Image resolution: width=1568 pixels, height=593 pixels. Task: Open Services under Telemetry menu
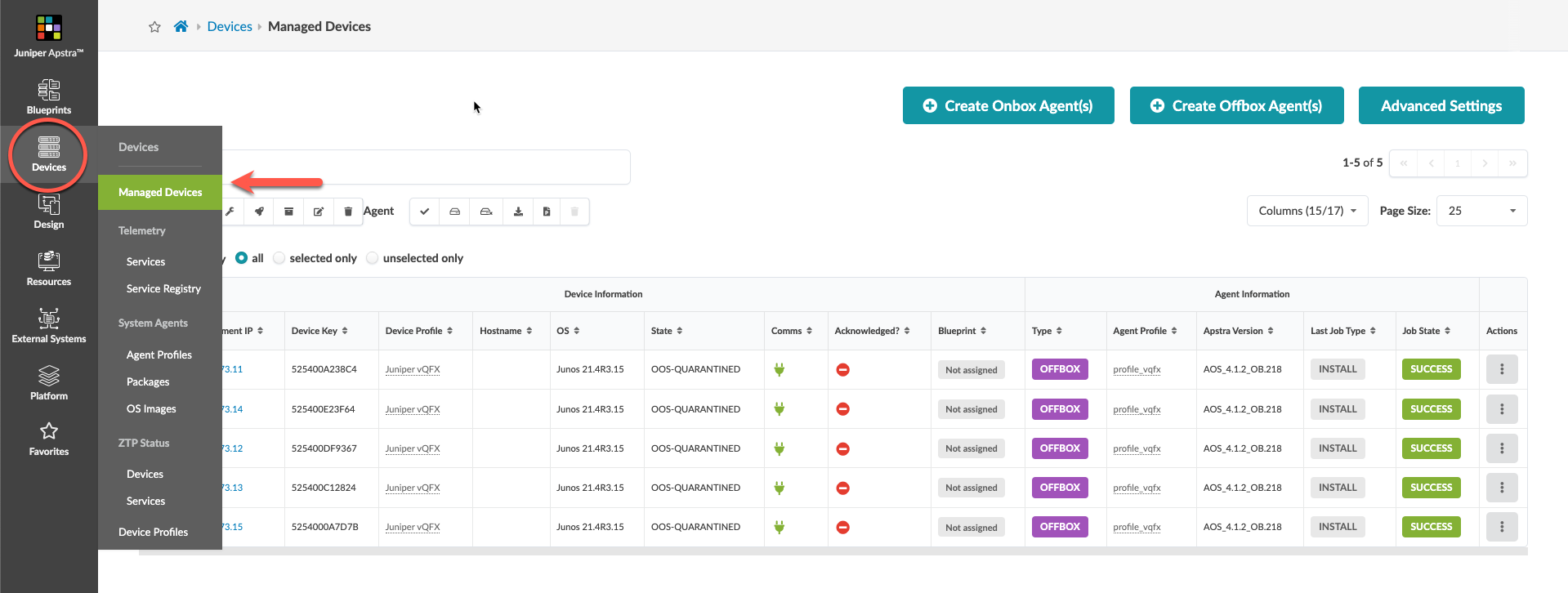click(x=145, y=261)
